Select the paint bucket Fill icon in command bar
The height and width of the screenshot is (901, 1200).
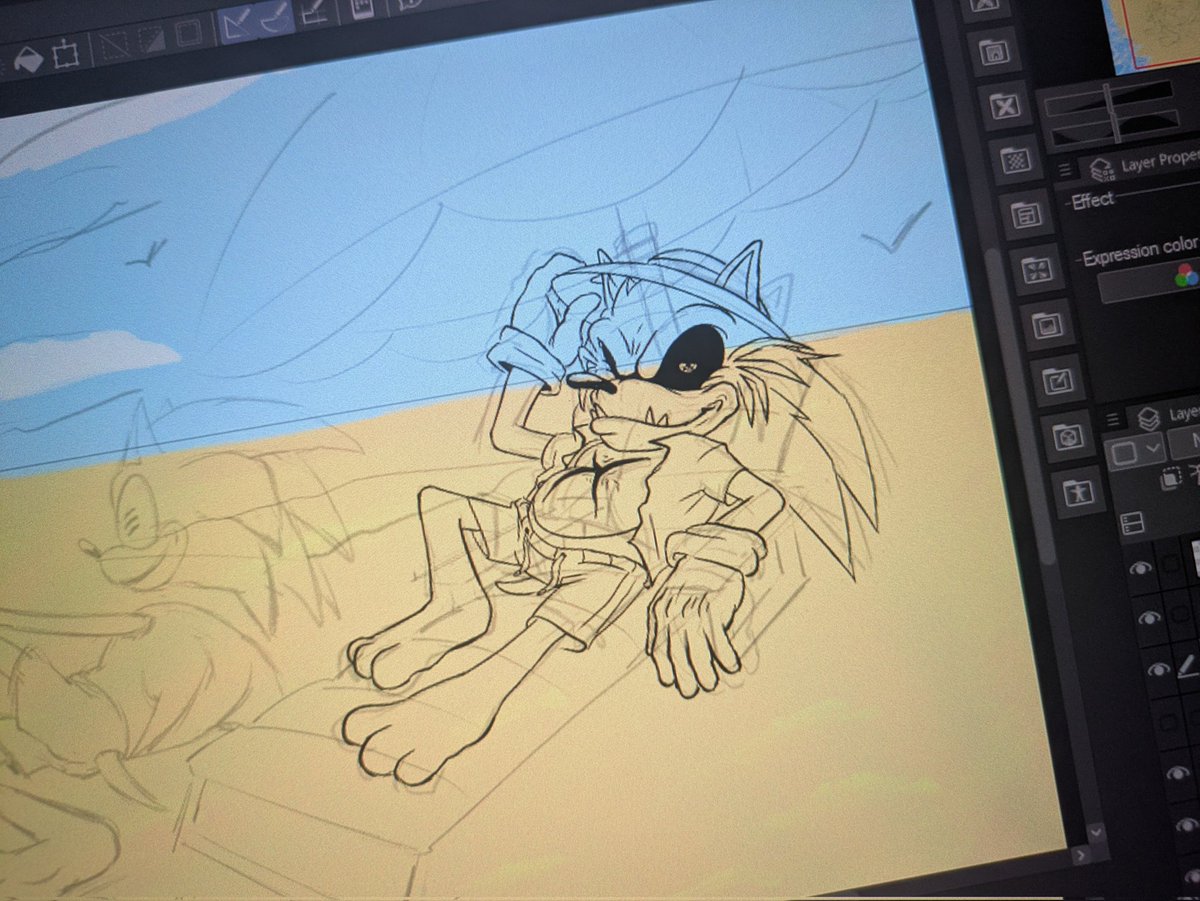pos(28,60)
